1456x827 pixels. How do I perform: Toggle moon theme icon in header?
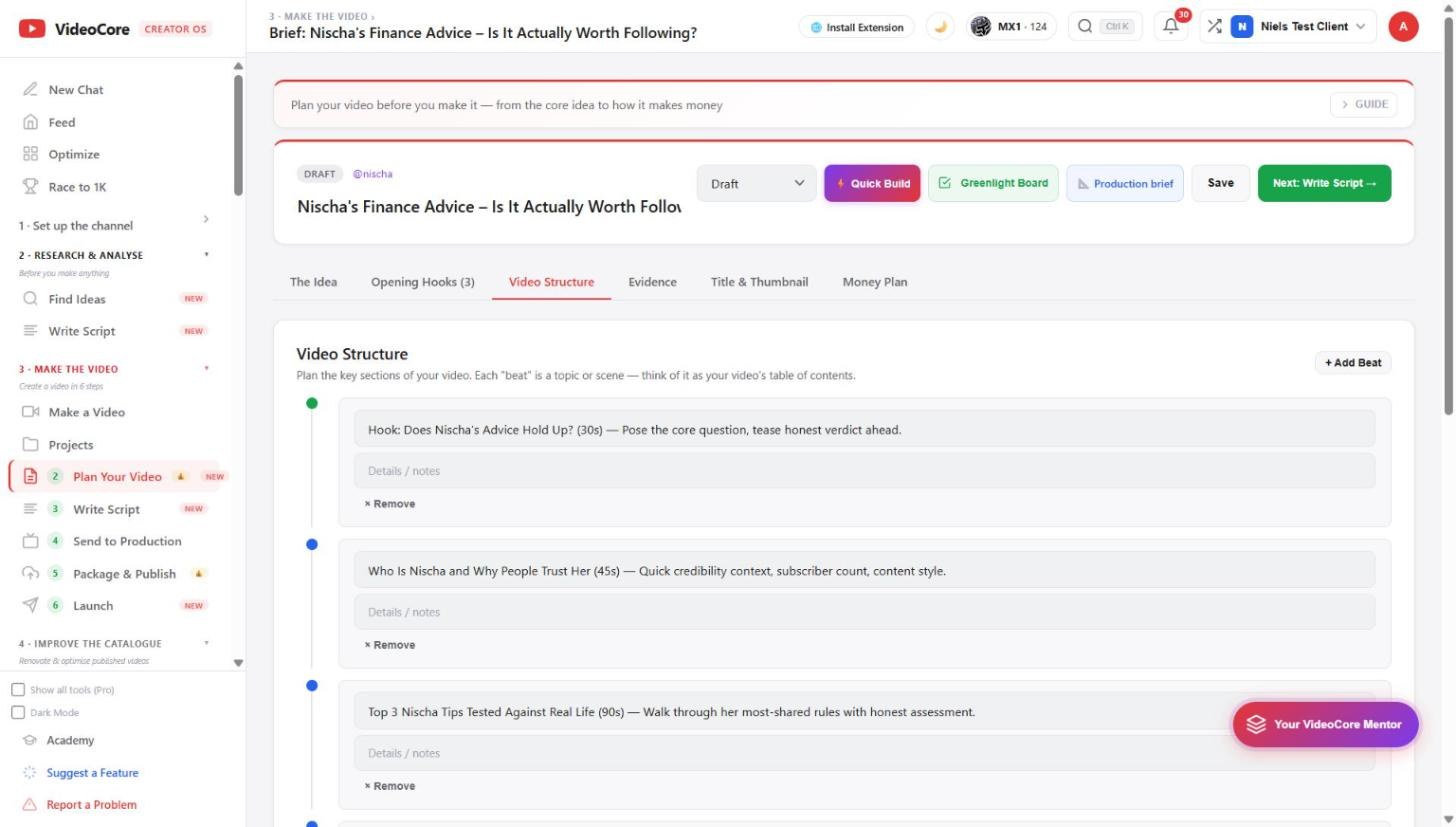point(940,27)
